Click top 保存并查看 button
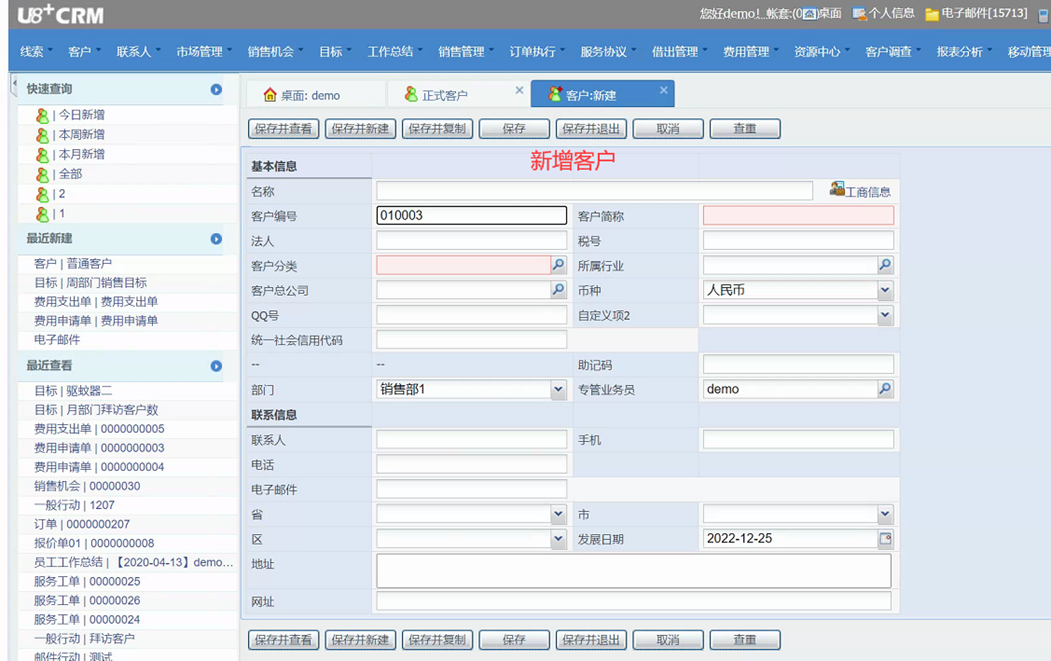The width and height of the screenshot is (1051, 661). pyautogui.click(x=284, y=129)
